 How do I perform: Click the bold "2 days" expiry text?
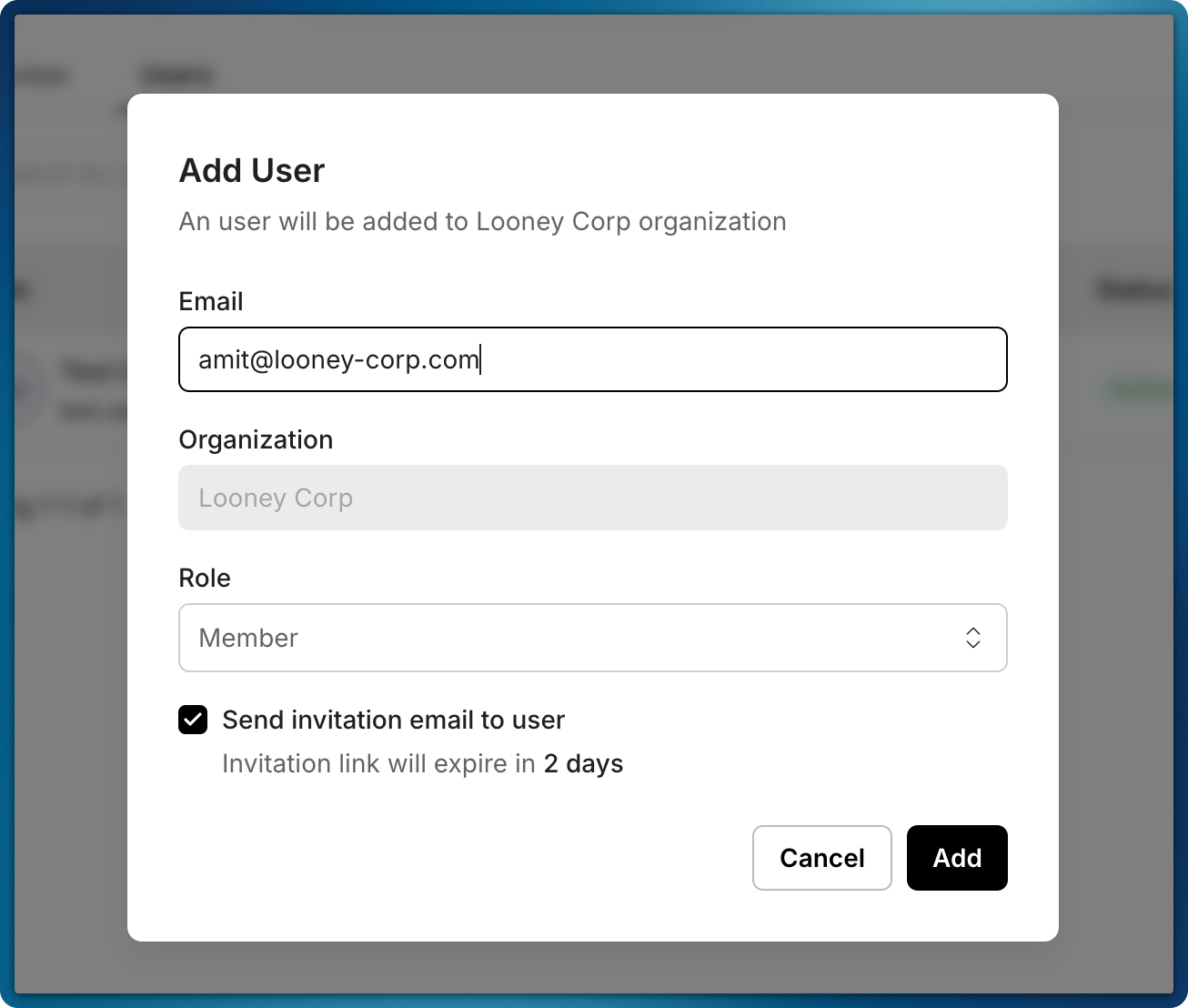click(x=583, y=763)
